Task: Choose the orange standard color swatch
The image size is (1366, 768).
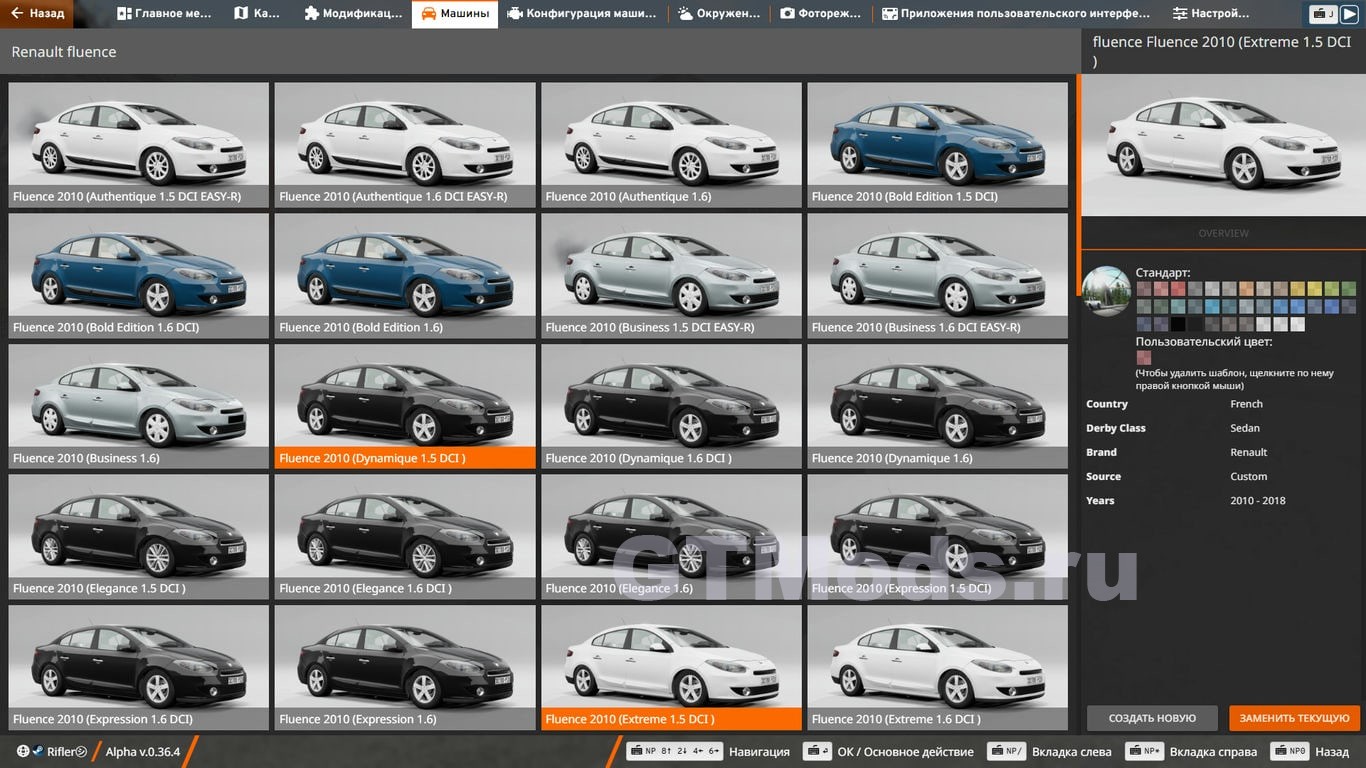Action: click(1246, 289)
